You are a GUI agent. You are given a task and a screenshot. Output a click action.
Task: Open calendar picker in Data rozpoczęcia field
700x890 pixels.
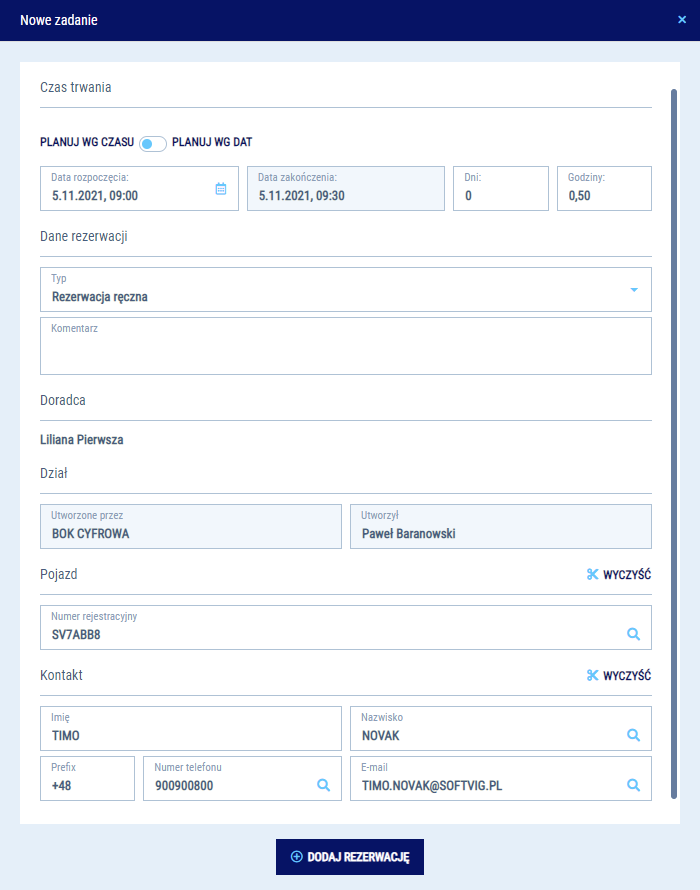(221, 188)
